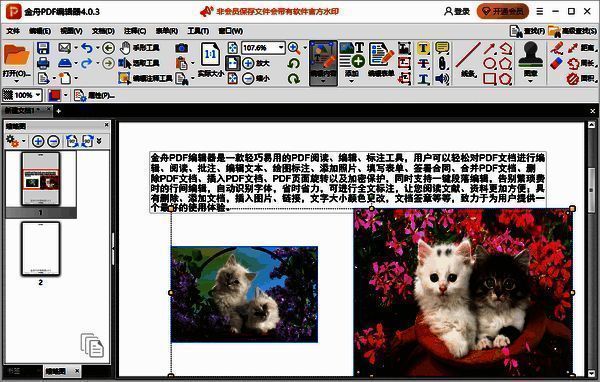Select the oval shape tool
The image size is (600, 382).
pyautogui.click(x=489, y=63)
